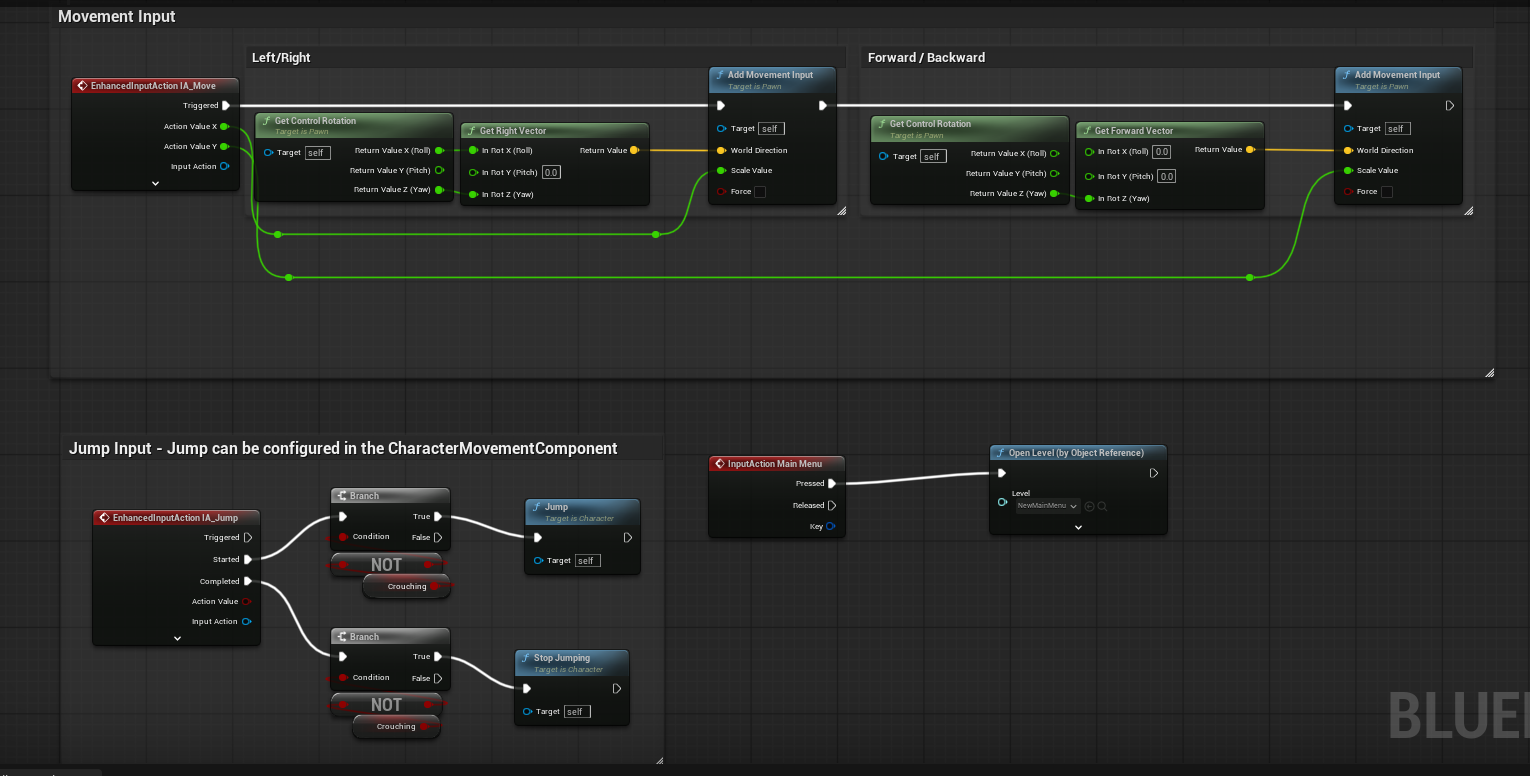Click the In Rot Y (Pitch) value on Get Right Vector

pyautogui.click(x=551, y=173)
